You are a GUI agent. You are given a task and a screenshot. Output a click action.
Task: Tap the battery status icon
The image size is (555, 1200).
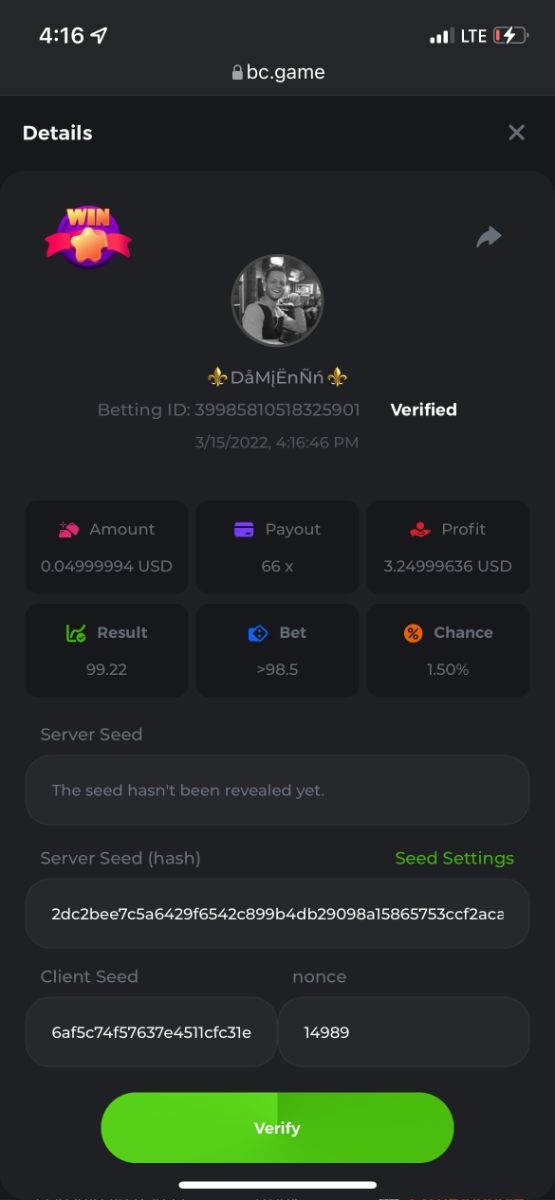tap(510, 36)
